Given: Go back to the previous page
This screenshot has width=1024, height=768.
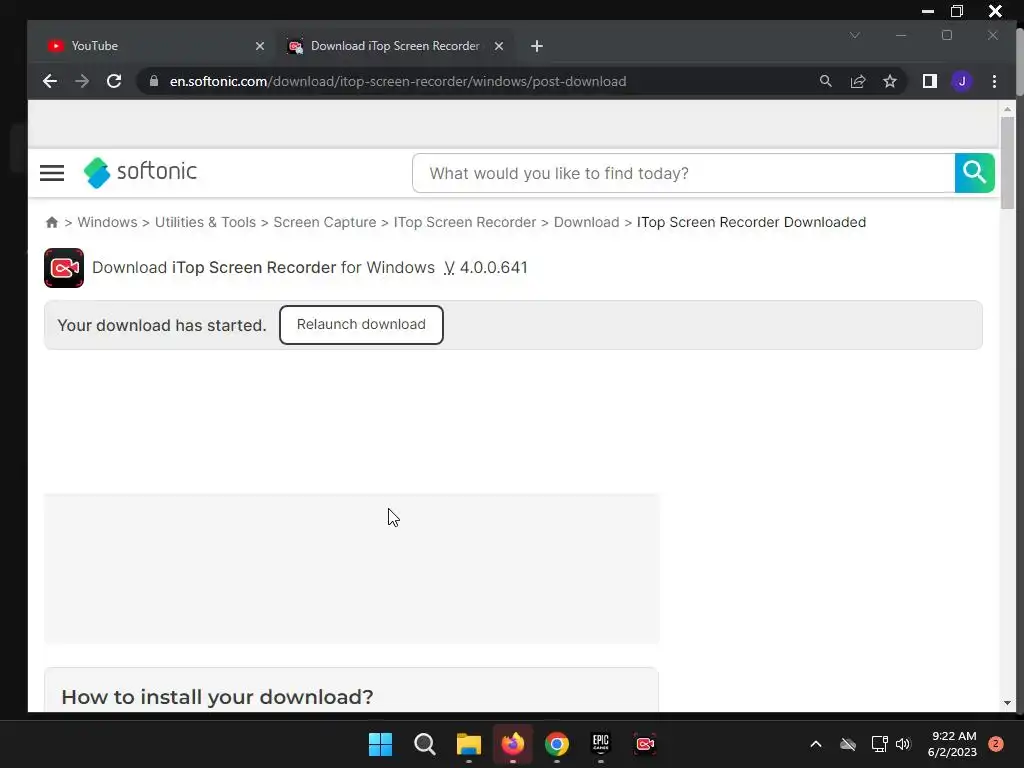Looking at the screenshot, I should (50, 81).
